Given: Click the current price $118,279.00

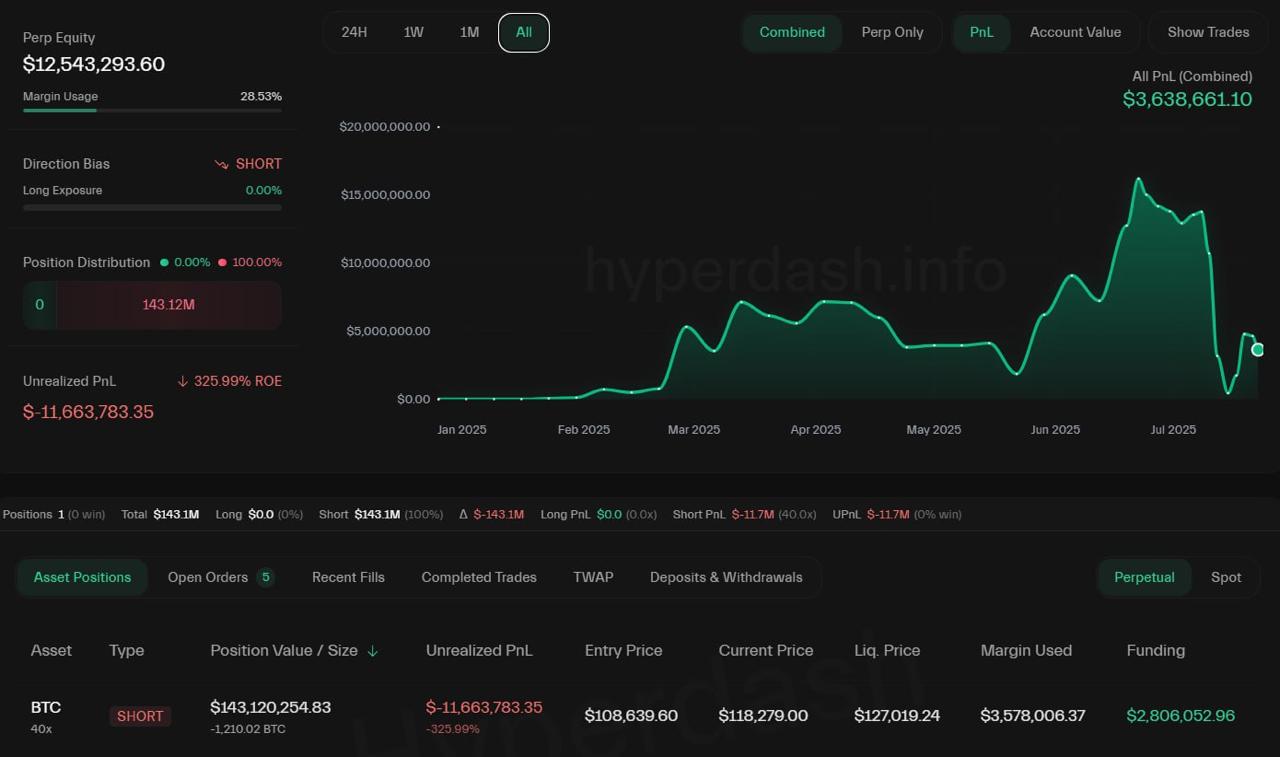Looking at the screenshot, I should click(763, 716).
